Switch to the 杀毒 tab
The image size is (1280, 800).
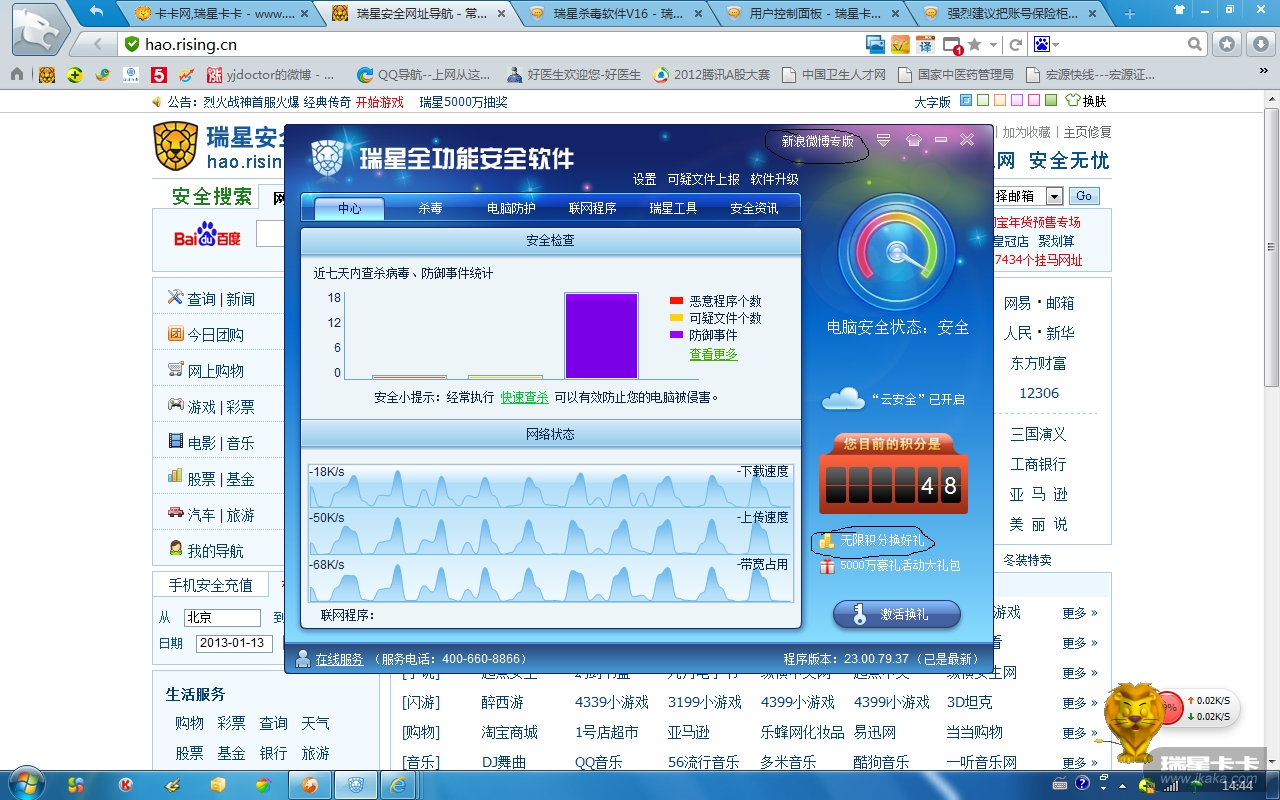[x=430, y=208]
